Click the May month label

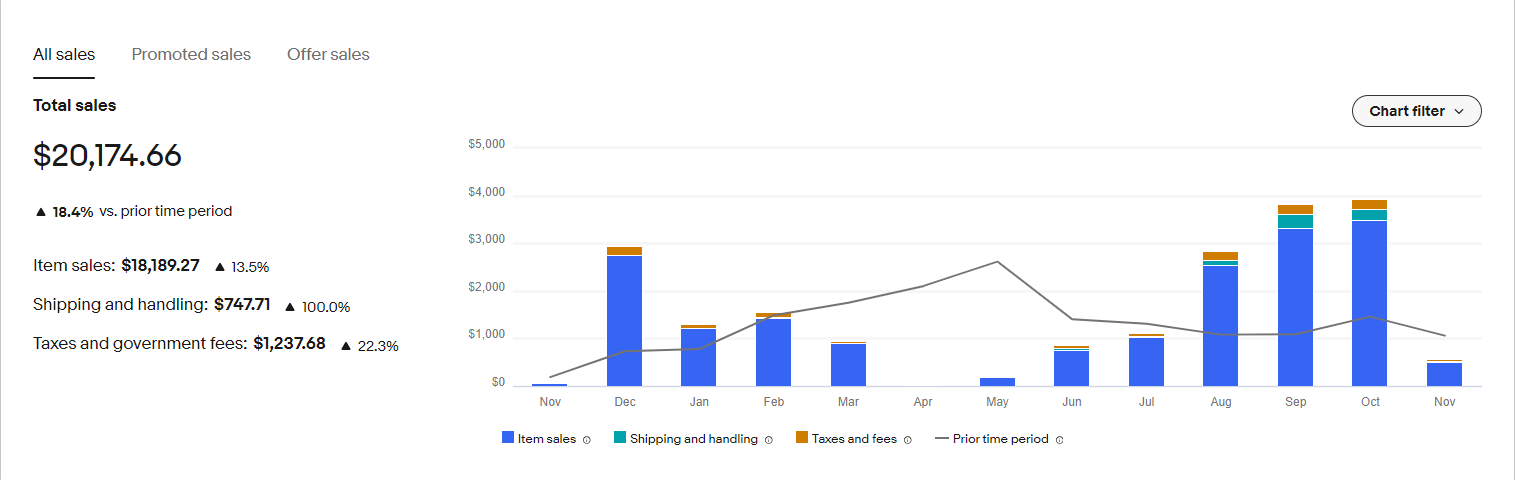click(x=997, y=402)
